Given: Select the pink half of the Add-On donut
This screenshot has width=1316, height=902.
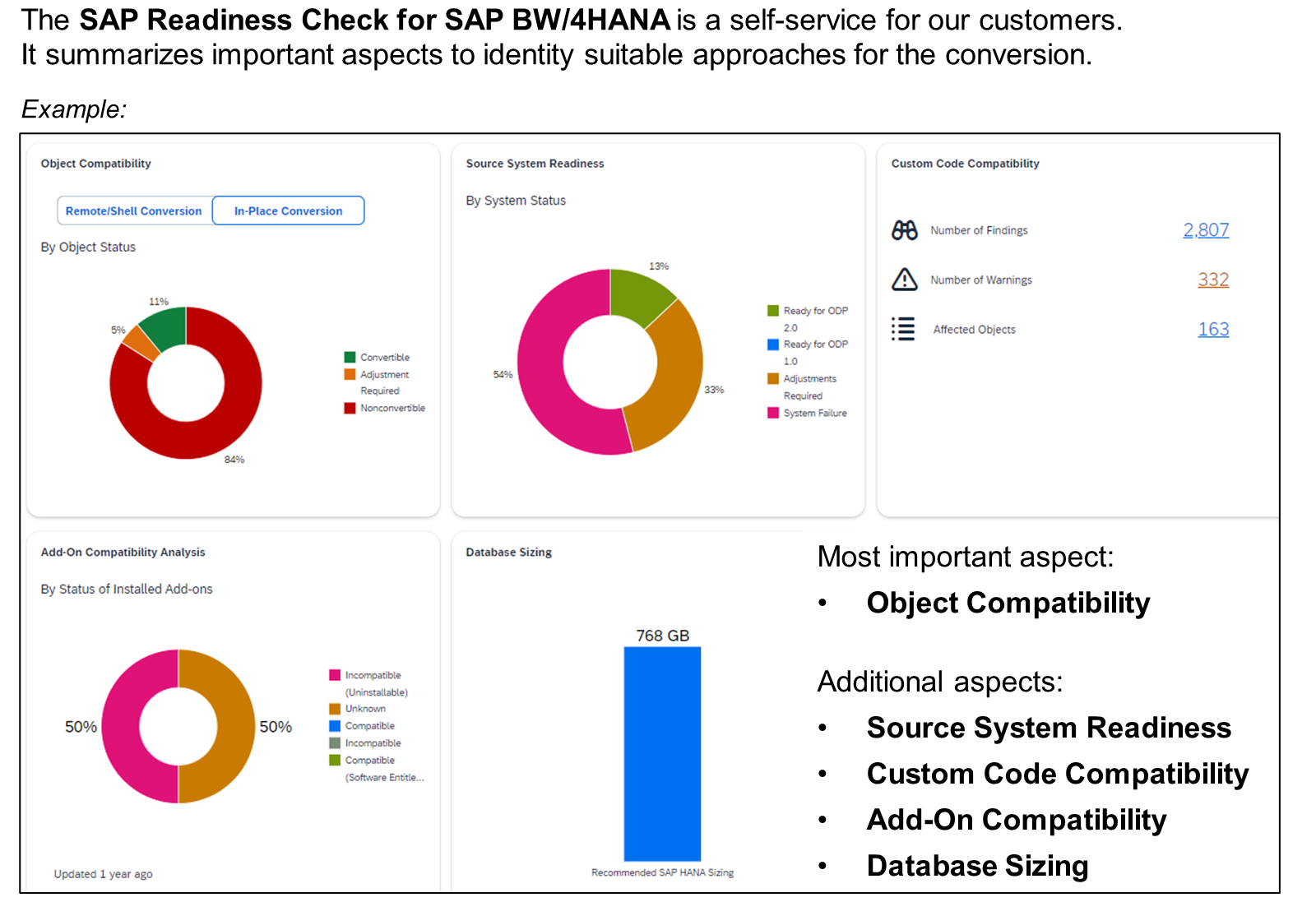Looking at the screenshot, I should click(x=121, y=726).
